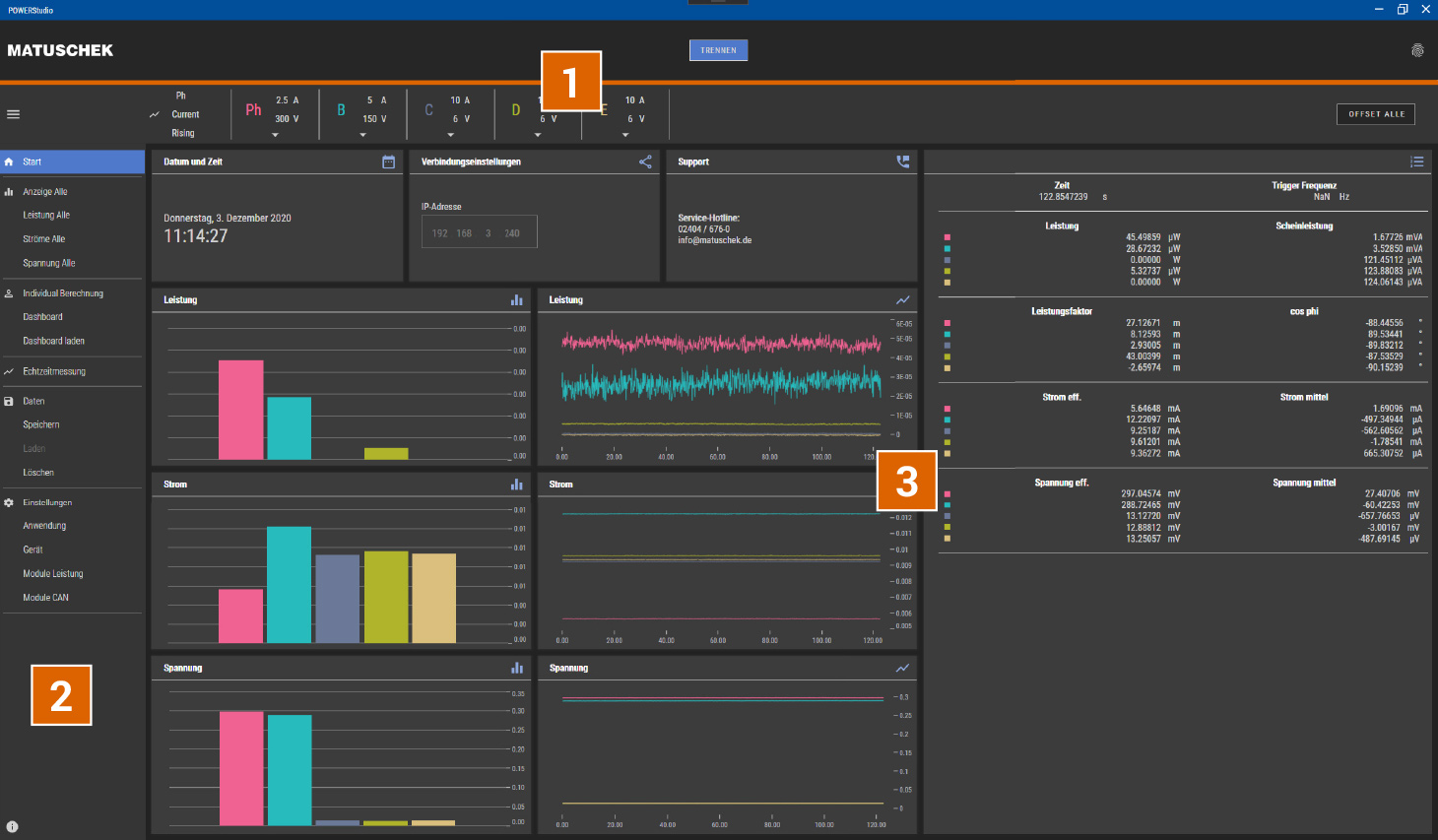Click the IP address field showing 192
Screen dimensions: 1438x840
pos(439,233)
